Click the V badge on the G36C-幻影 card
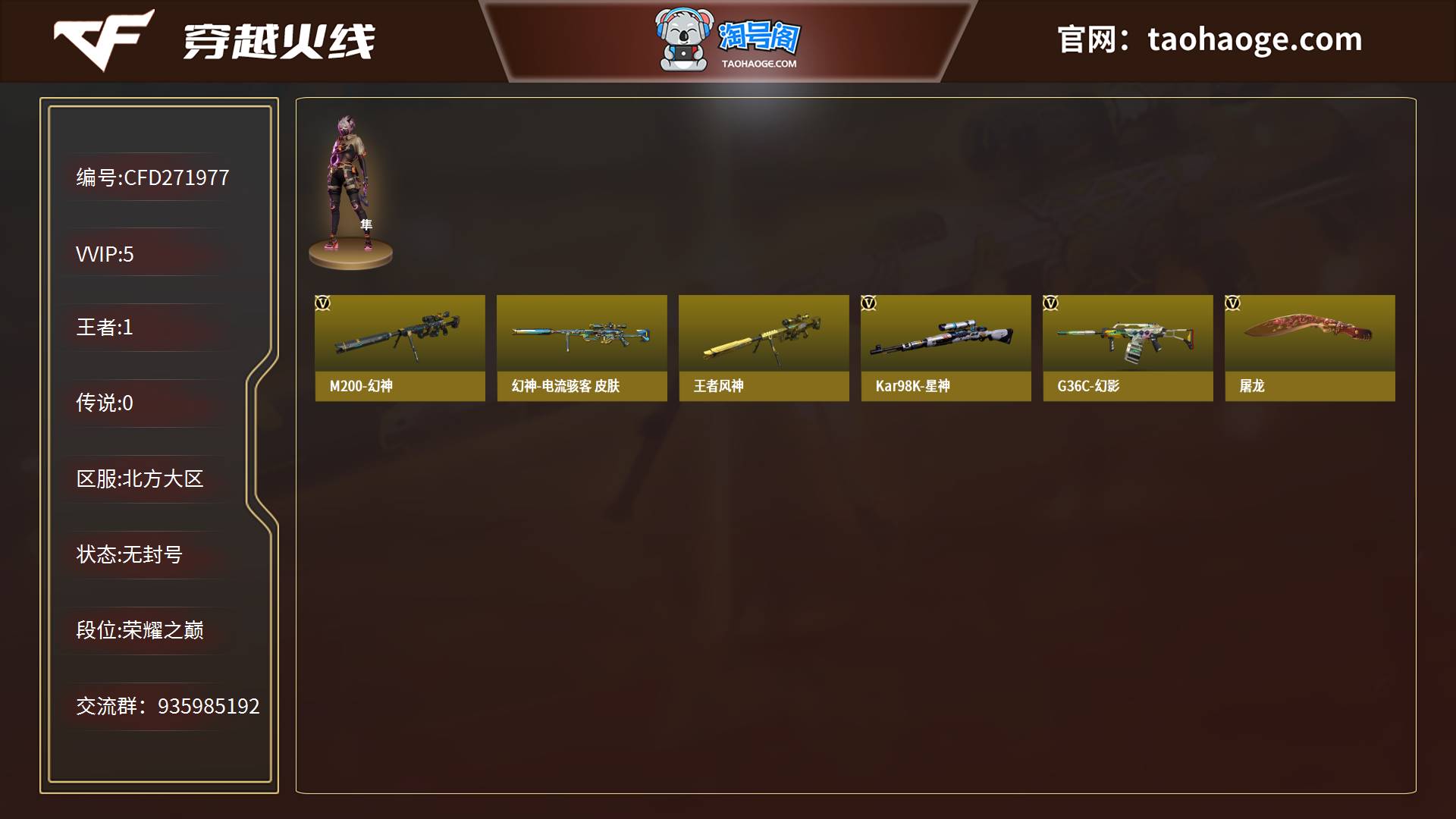 tap(1051, 303)
